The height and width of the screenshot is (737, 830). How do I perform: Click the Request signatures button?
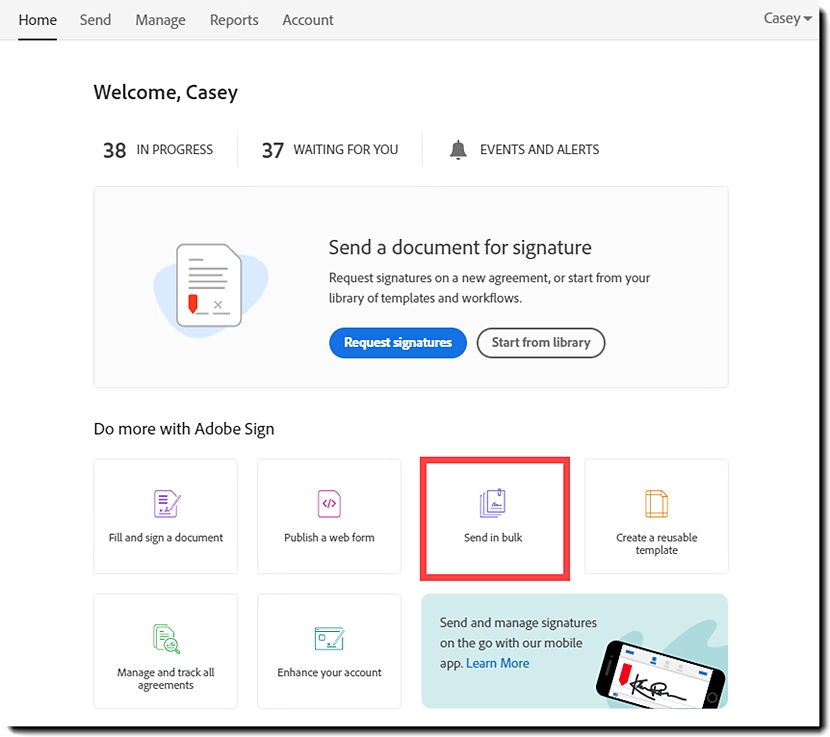(x=397, y=342)
